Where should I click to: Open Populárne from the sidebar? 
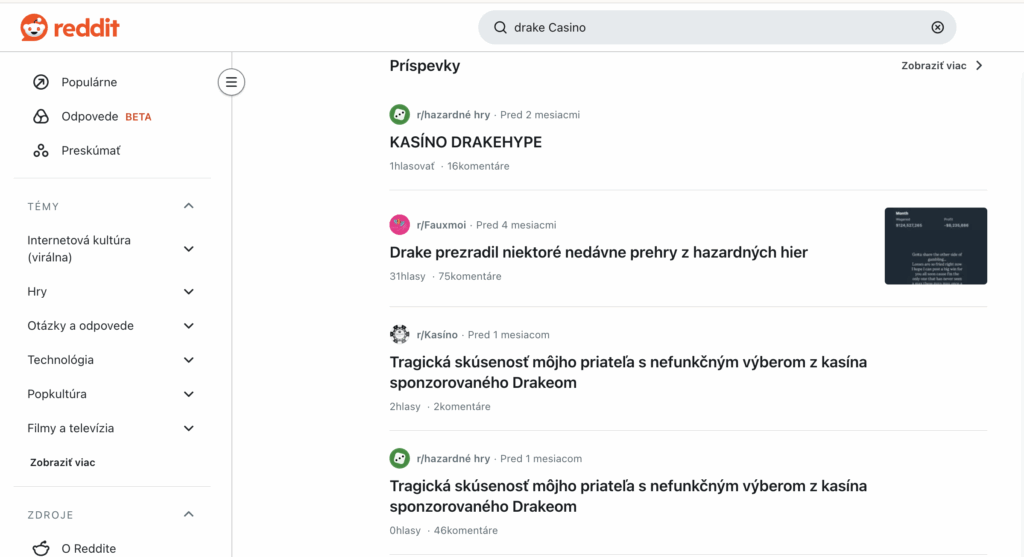coord(89,82)
